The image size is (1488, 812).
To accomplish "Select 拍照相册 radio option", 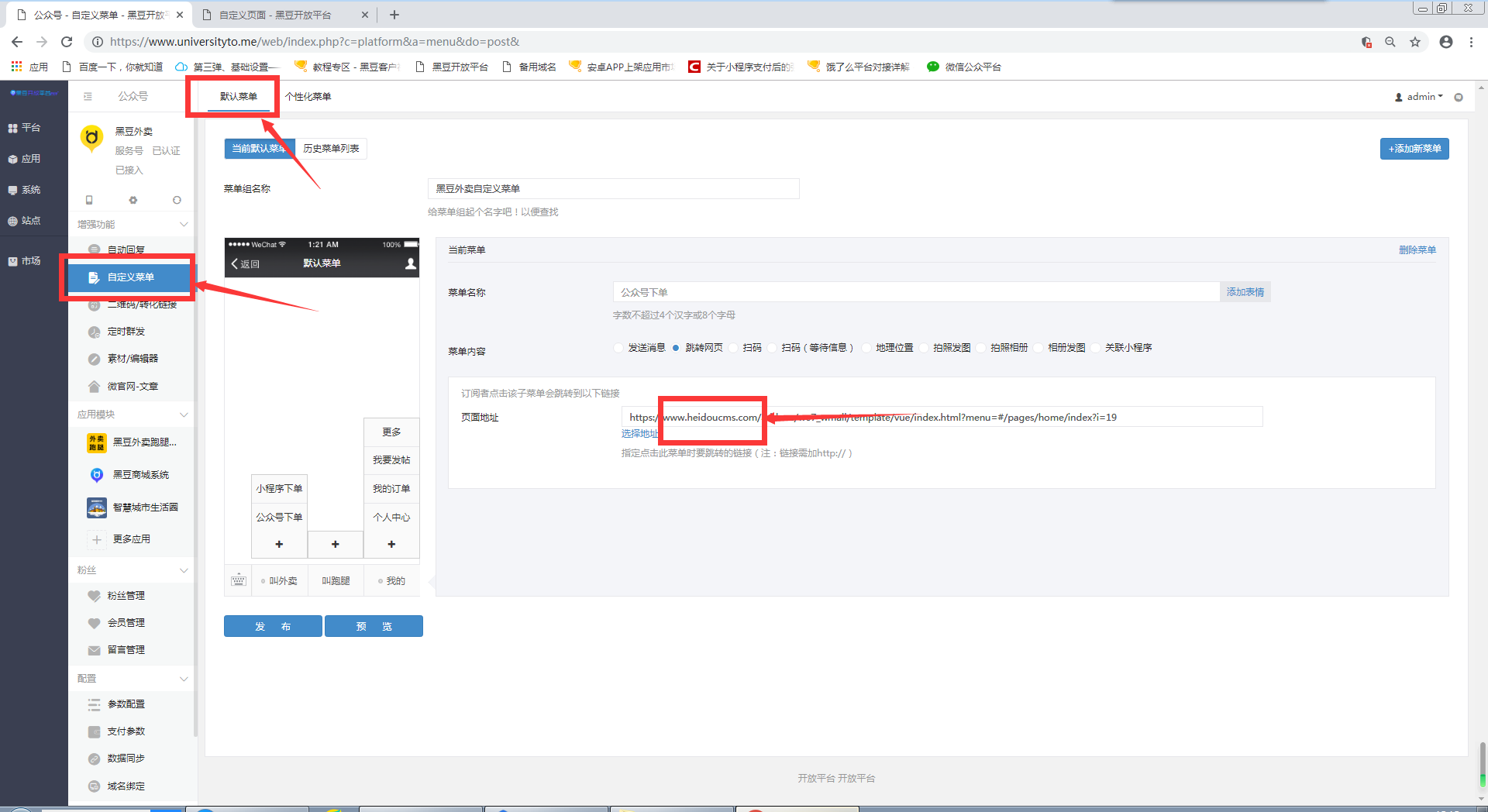I will (981, 348).
